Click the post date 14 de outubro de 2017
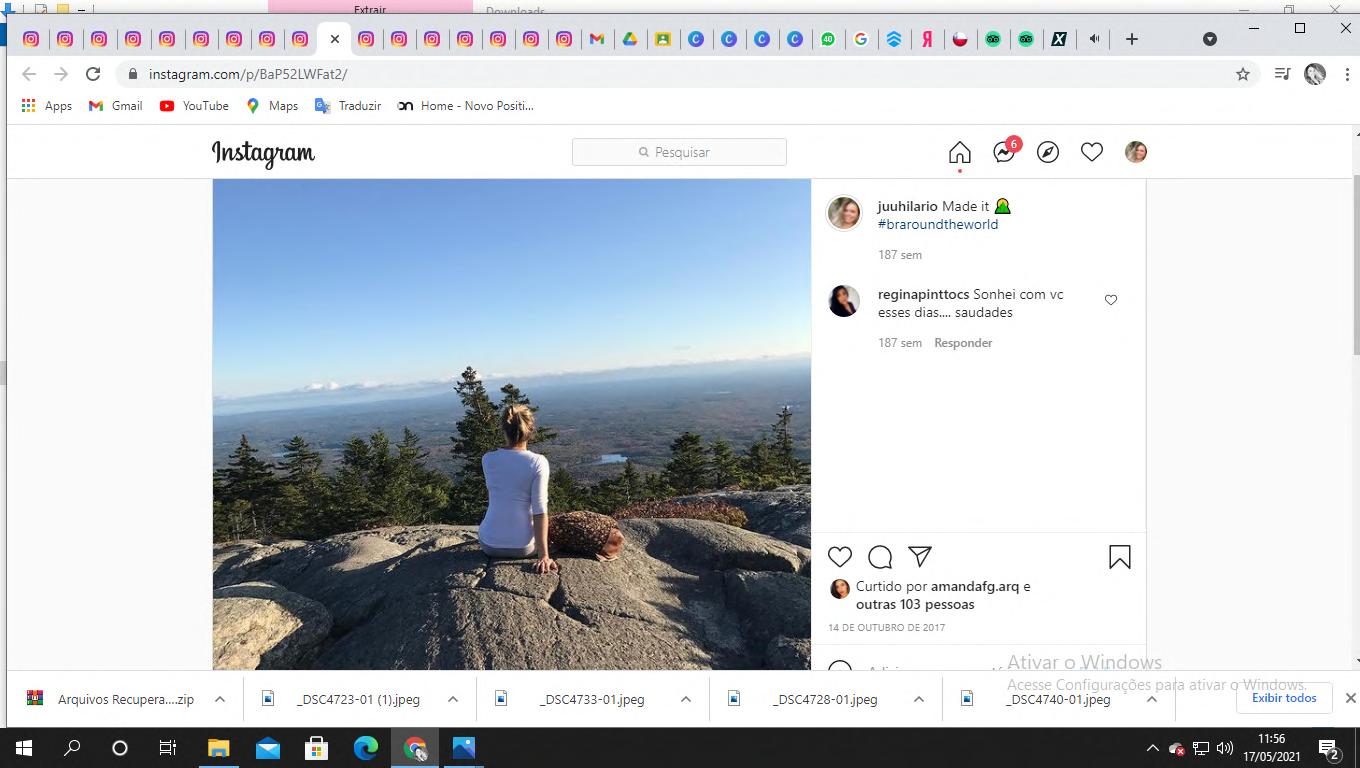The image size is (1360, 768). point(887,628)
